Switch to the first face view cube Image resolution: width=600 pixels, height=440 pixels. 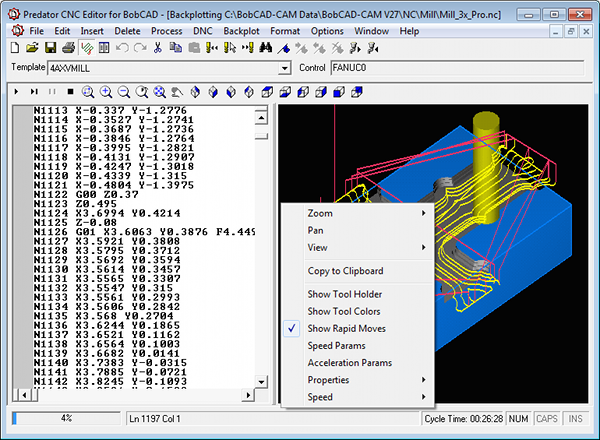click(267, 92)
